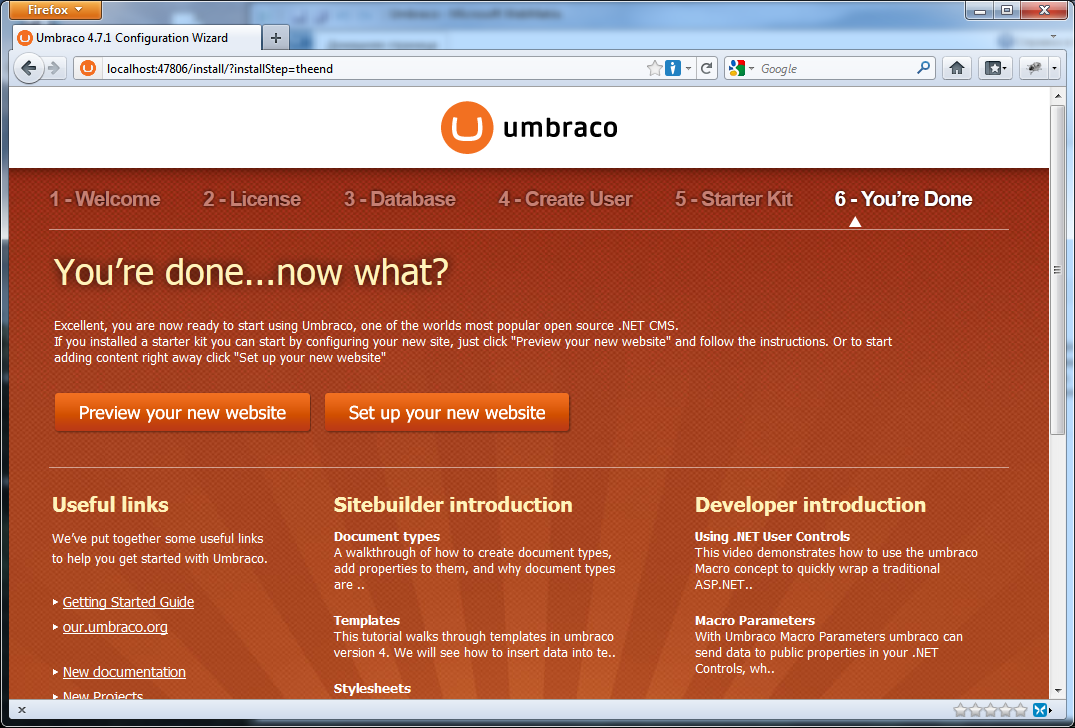Open the New documentation link
The height and width of the screenshot is (728, 1075).
(x=124, y=672)
